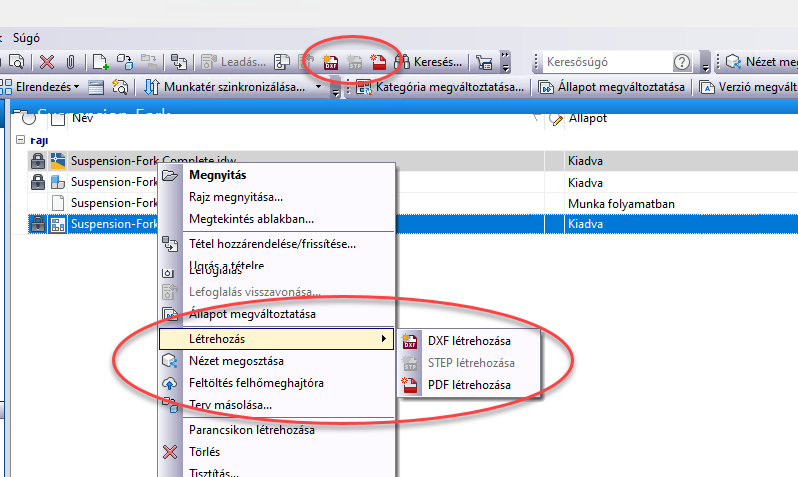Select greyed STEP létrehozása in the submenu
This screenshot has width=798, height=477.
point(469,363)
